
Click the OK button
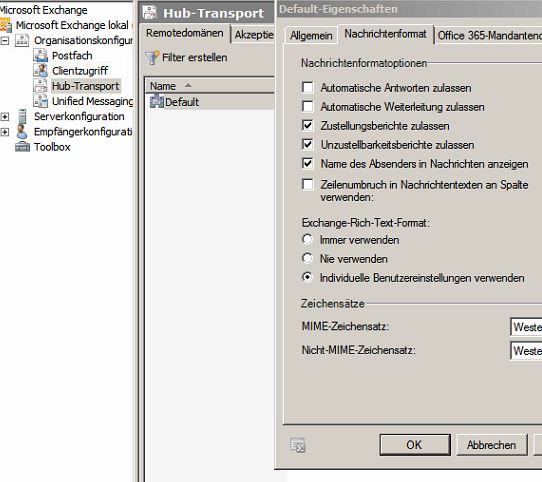(x=415, y=445)
